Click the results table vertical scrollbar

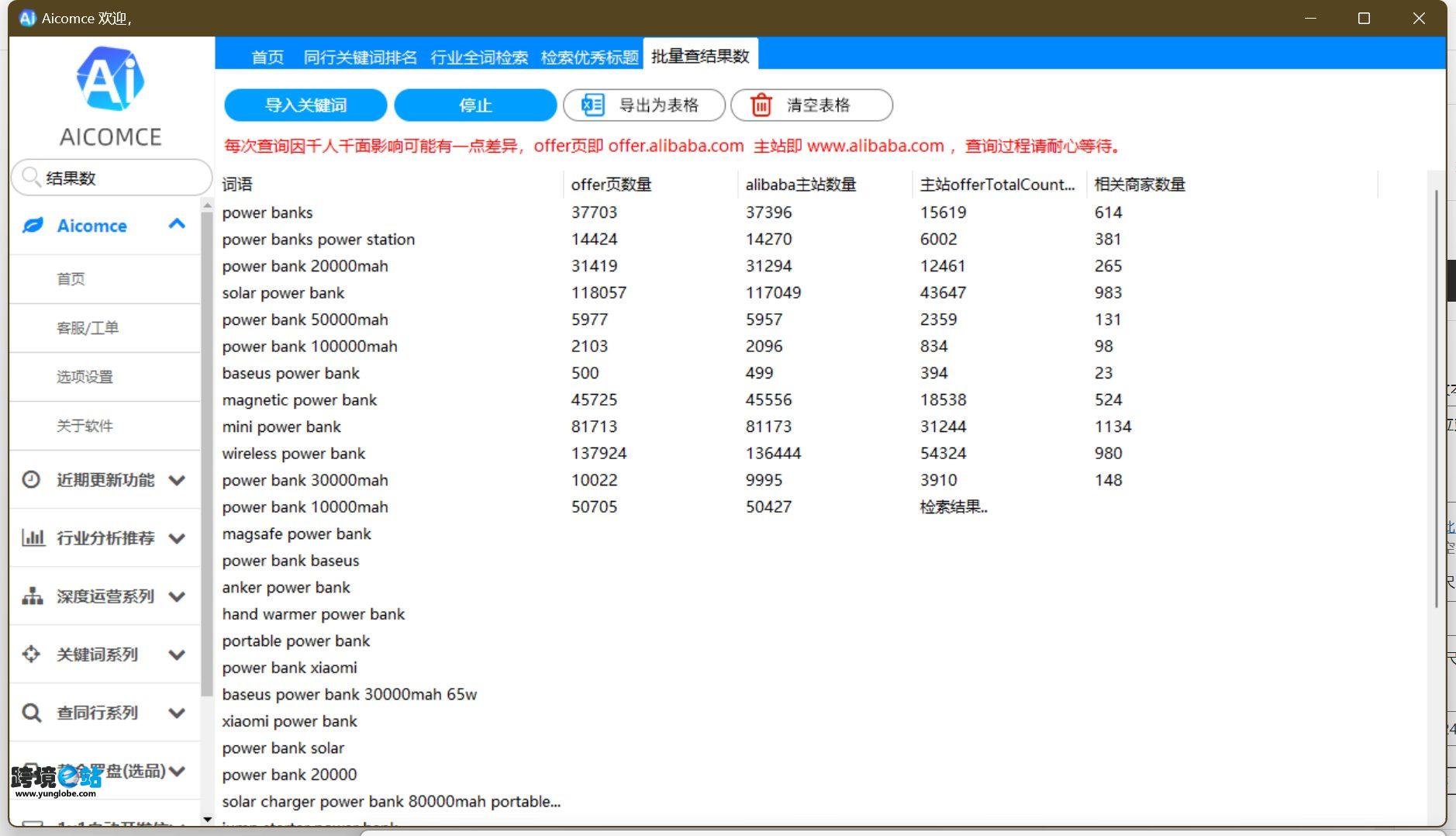point(1436,398)
